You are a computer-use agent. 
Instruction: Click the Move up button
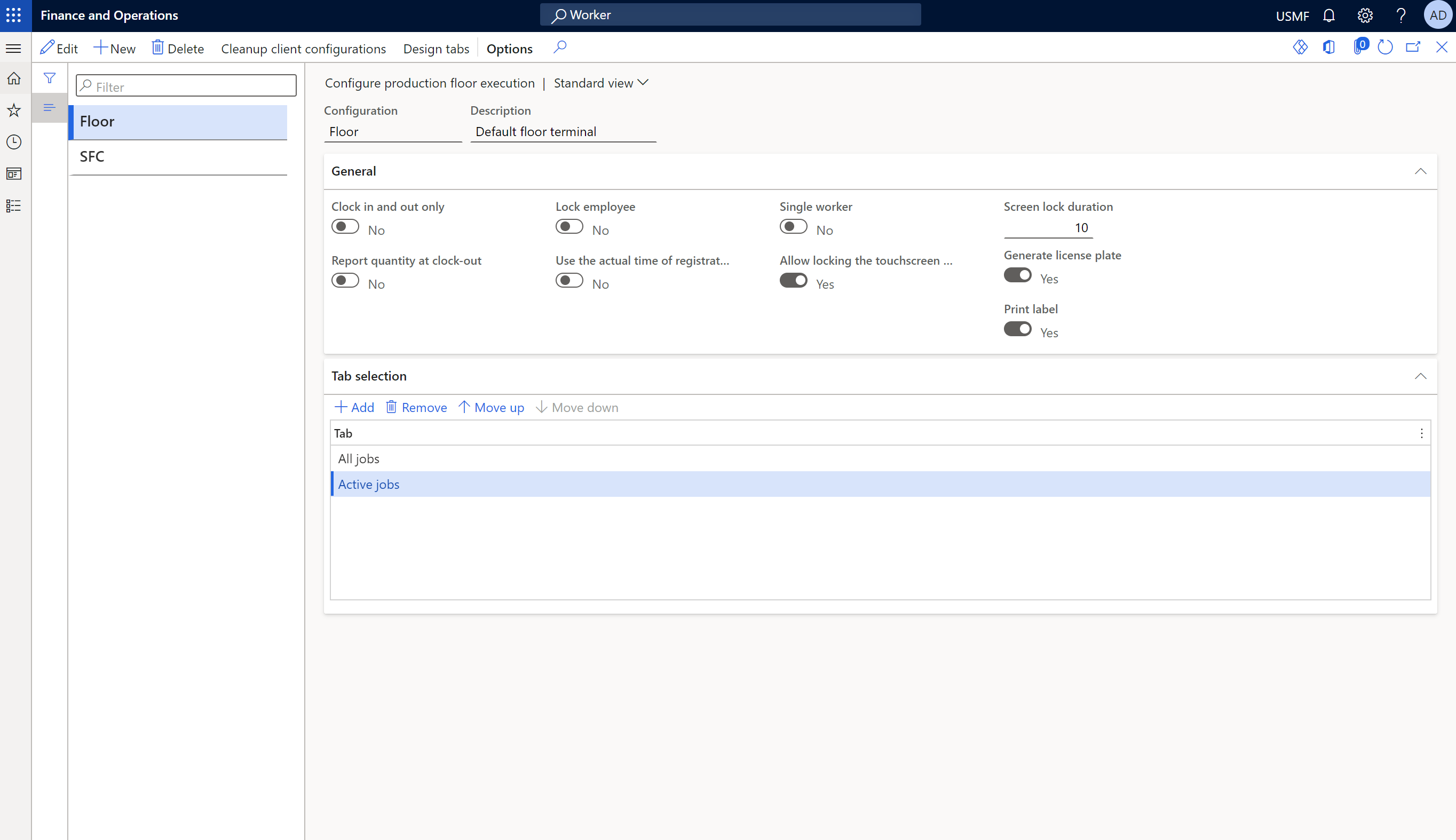[x=491, y=407]
